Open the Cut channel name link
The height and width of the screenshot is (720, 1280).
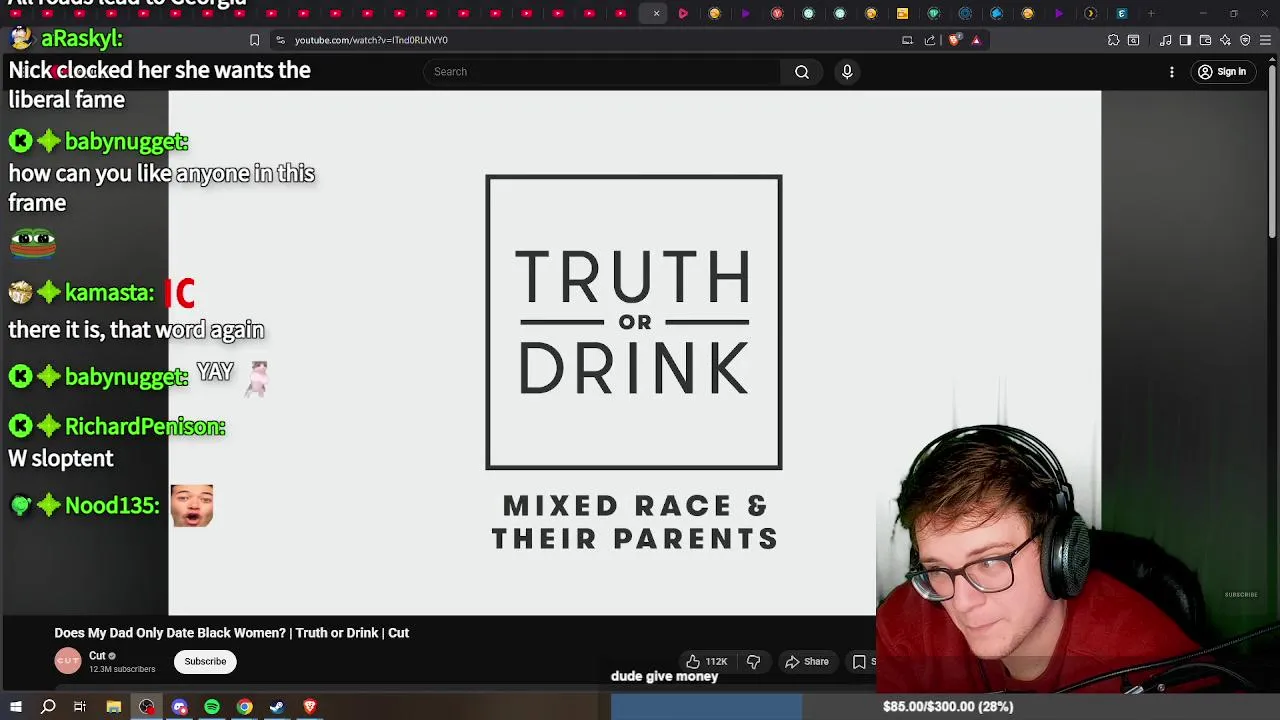point(97,656)
